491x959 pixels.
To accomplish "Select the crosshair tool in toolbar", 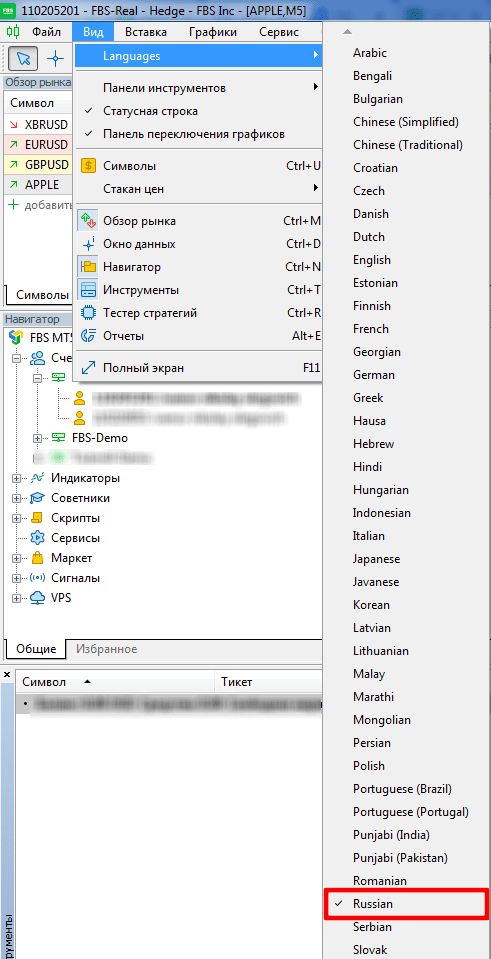I will point(56,59).
